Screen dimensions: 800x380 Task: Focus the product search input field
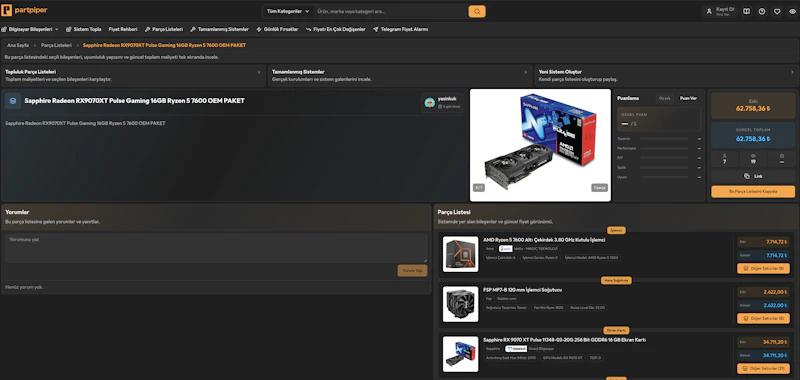[x=390, y=11]
